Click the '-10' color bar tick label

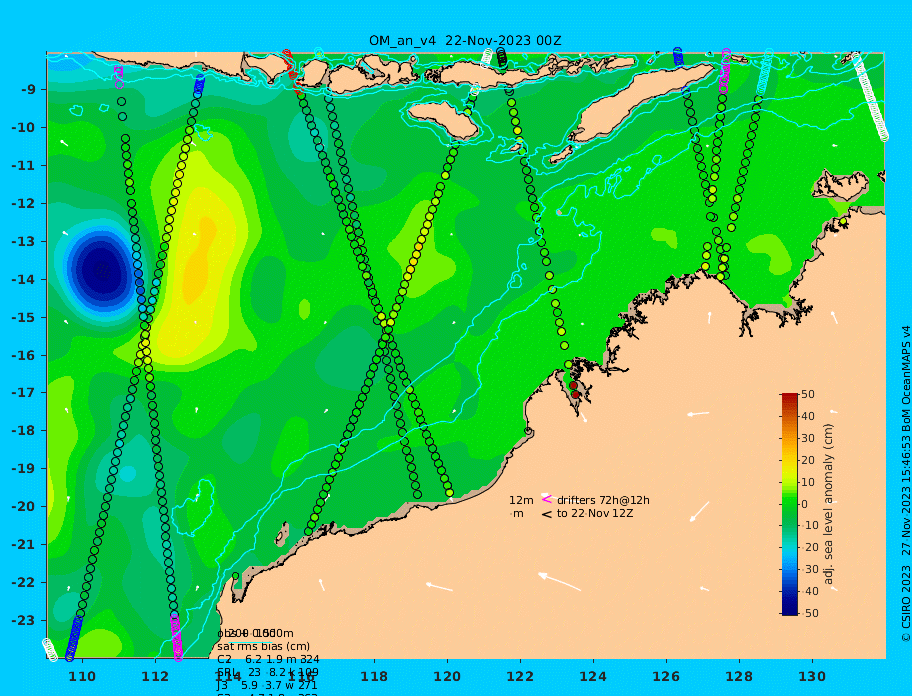810,525
